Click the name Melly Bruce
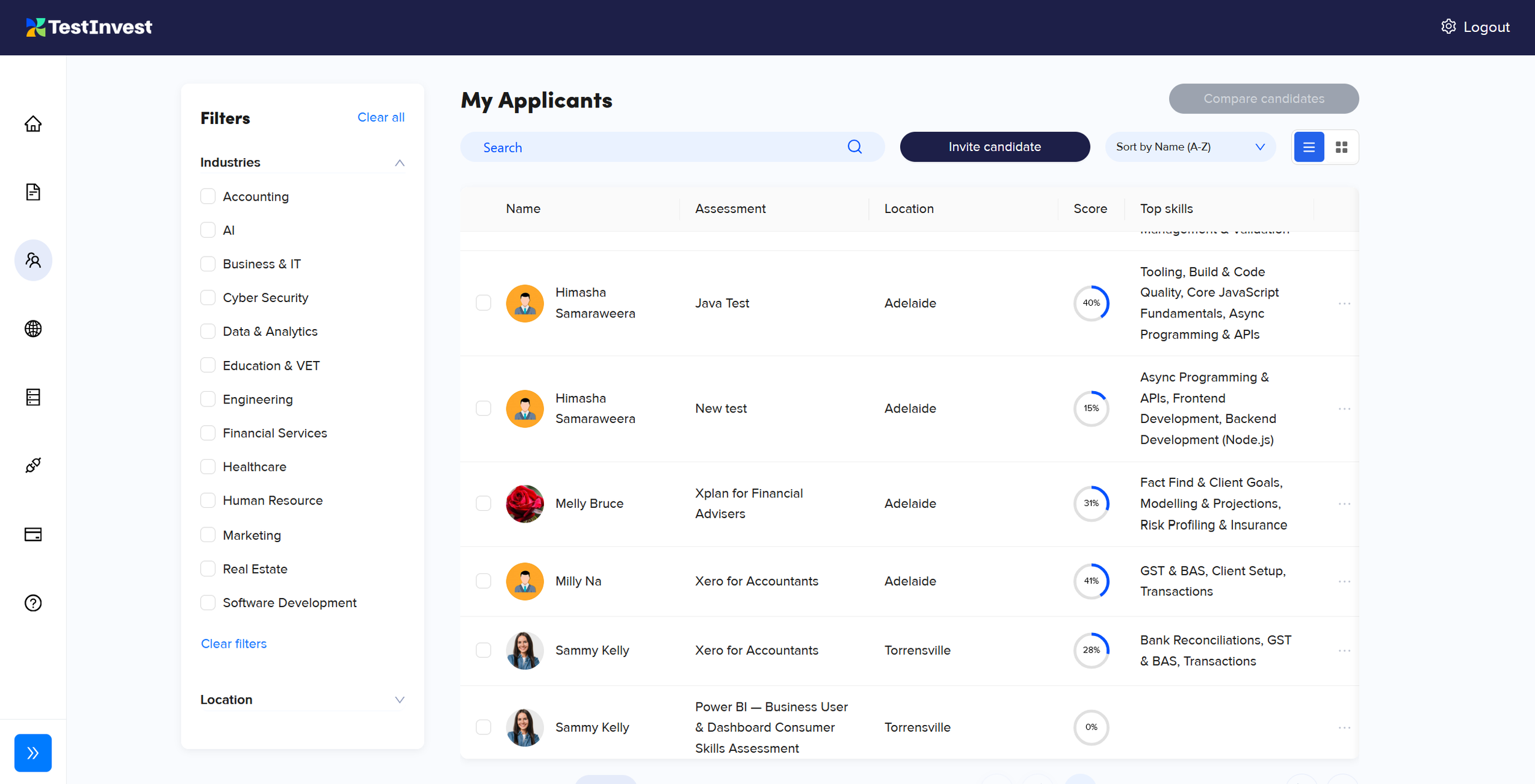The width and height of the screenshot is (1535, 784). point(589,504)
